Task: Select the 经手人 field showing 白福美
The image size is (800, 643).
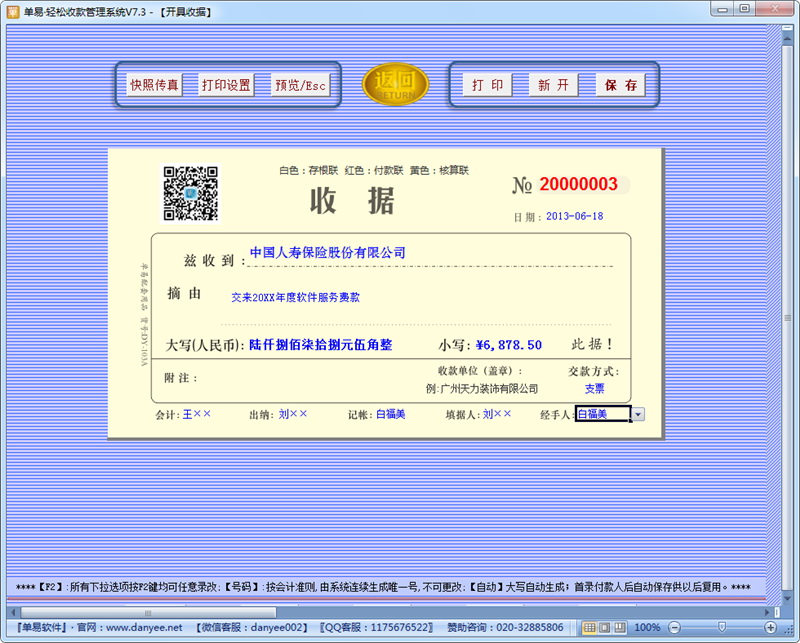Action: tap(603, 414)
